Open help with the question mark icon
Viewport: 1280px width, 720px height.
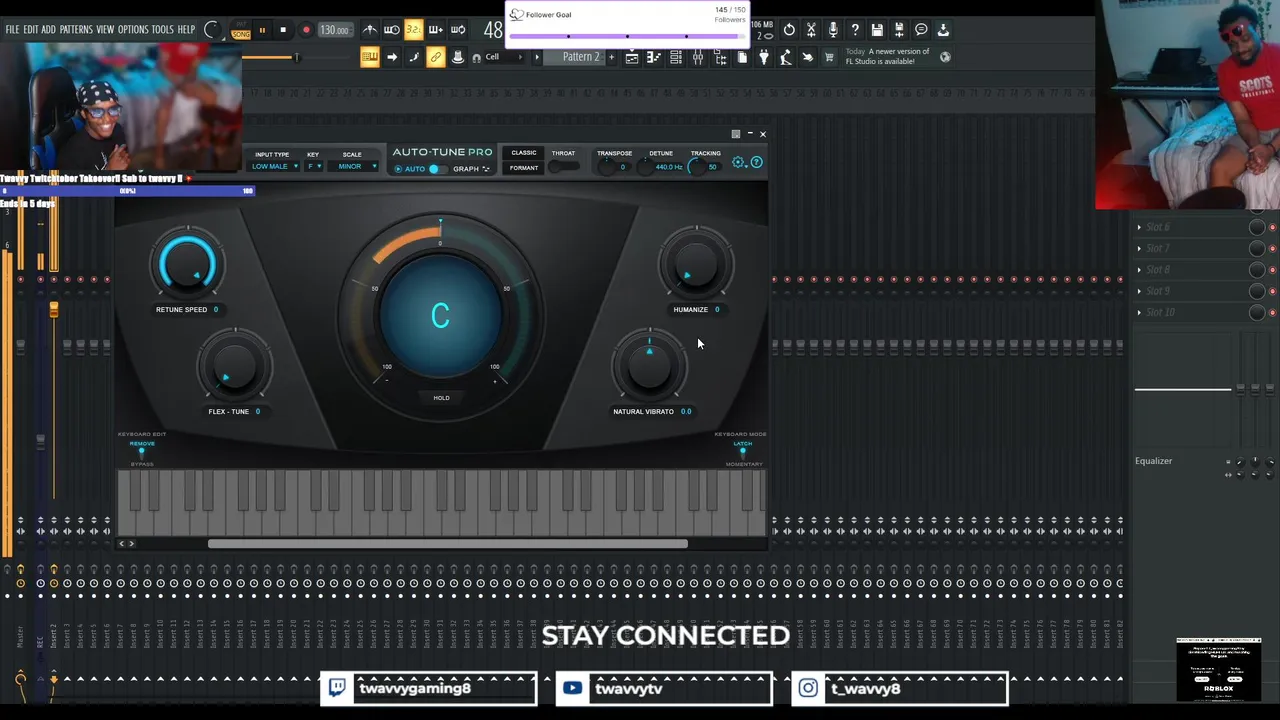855,30
